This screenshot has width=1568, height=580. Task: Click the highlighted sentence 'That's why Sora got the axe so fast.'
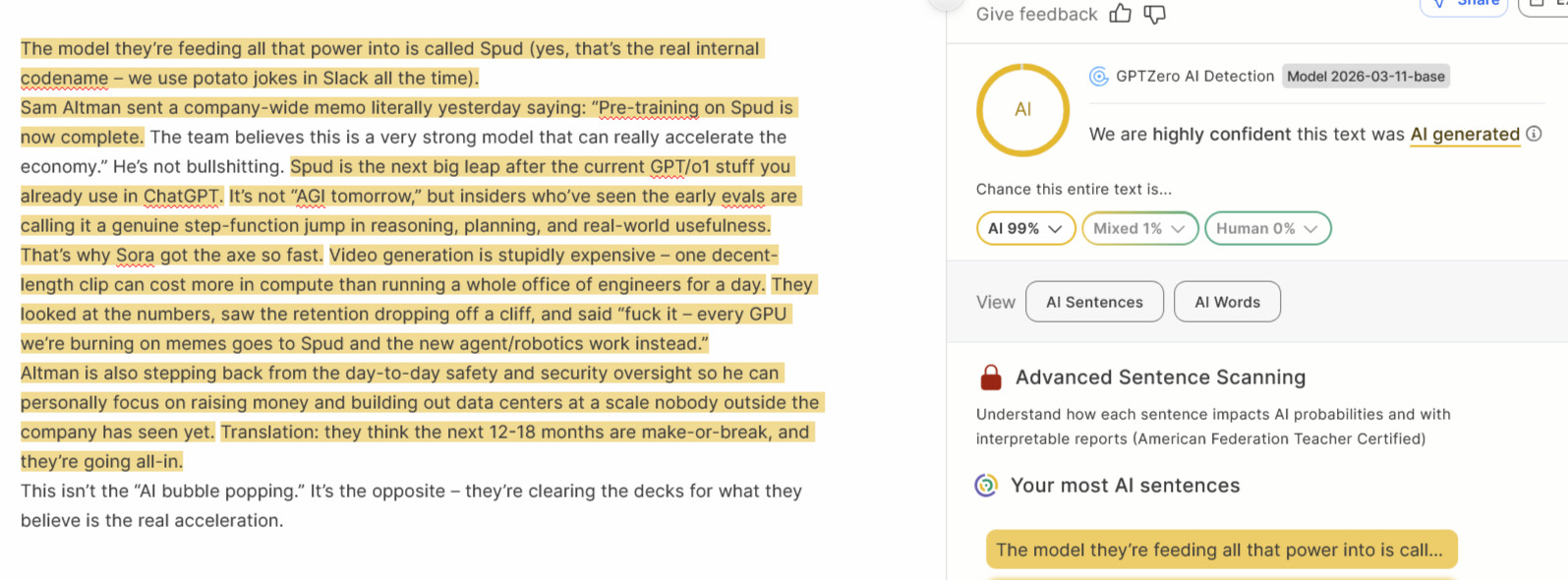click(171, 256)
